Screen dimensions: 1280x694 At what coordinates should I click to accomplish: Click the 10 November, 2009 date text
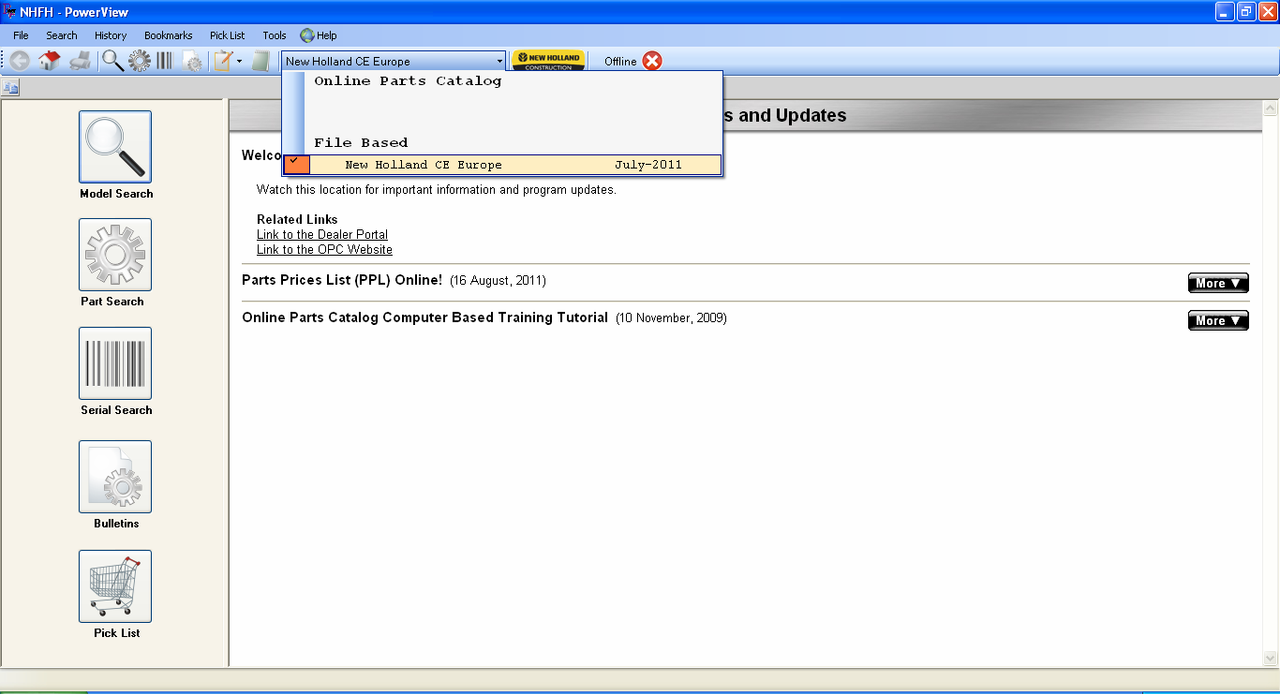(x=671, y=318)
